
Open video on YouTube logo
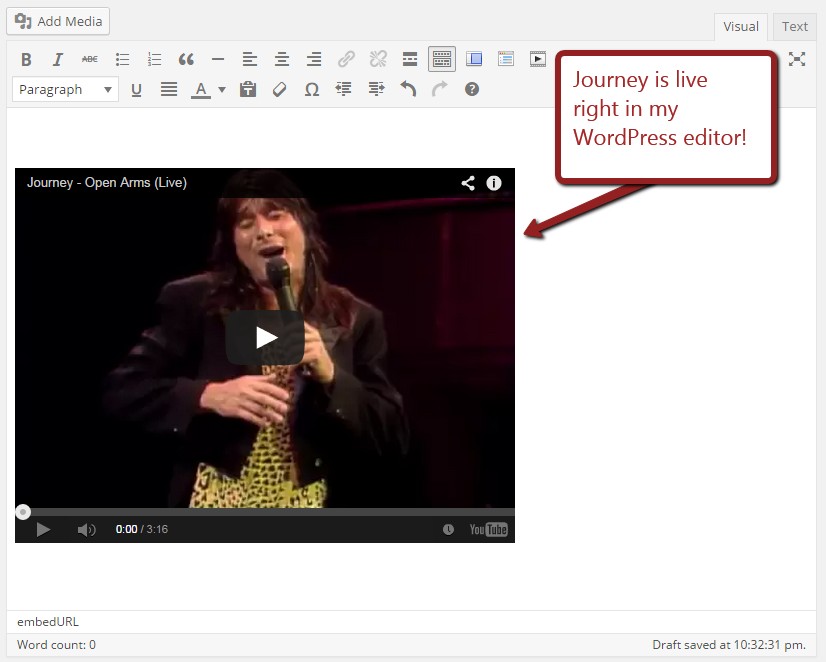click(488, 529)
